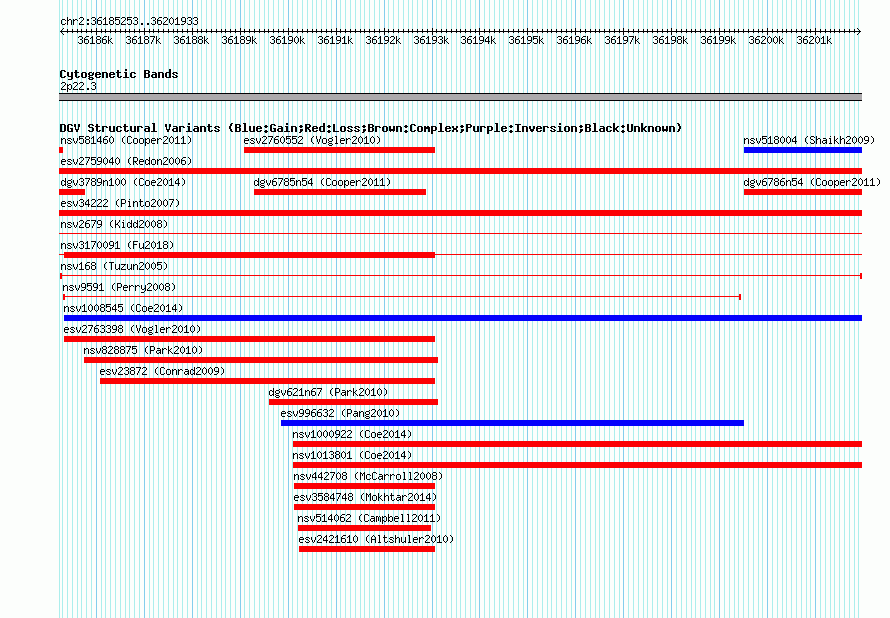This screenshot has height=618, width=890.
Task: Select the 2p22.3 band label
Action: click(x=78, y=86)
